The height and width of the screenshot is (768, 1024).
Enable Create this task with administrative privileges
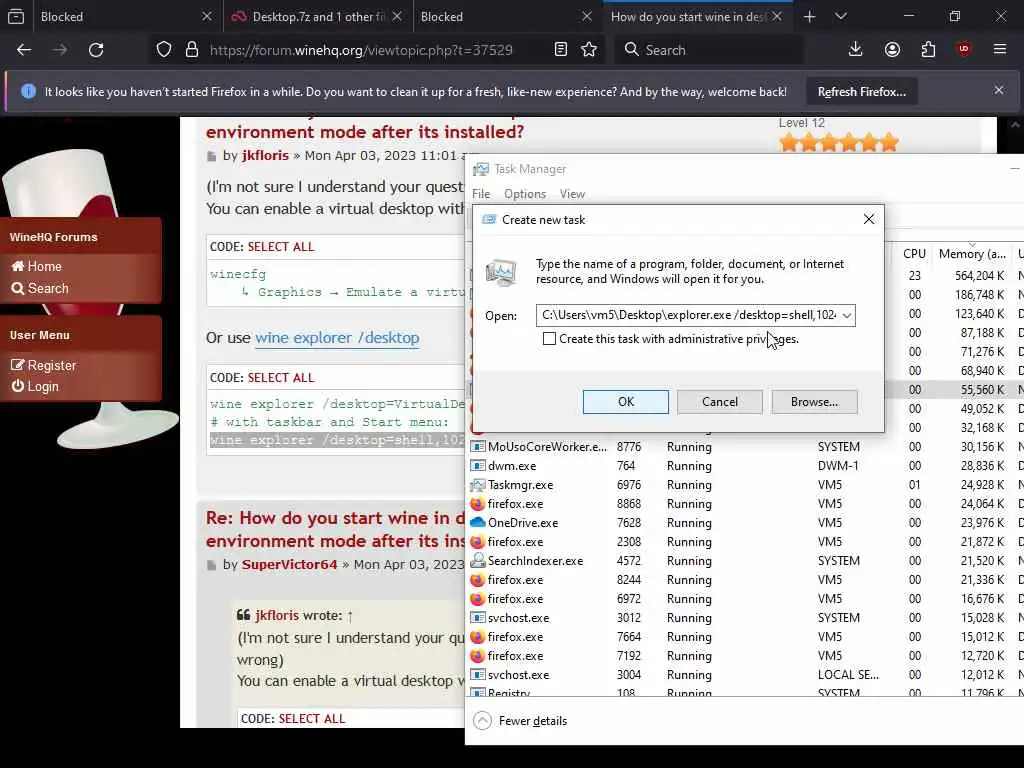[x=549, y=339]
